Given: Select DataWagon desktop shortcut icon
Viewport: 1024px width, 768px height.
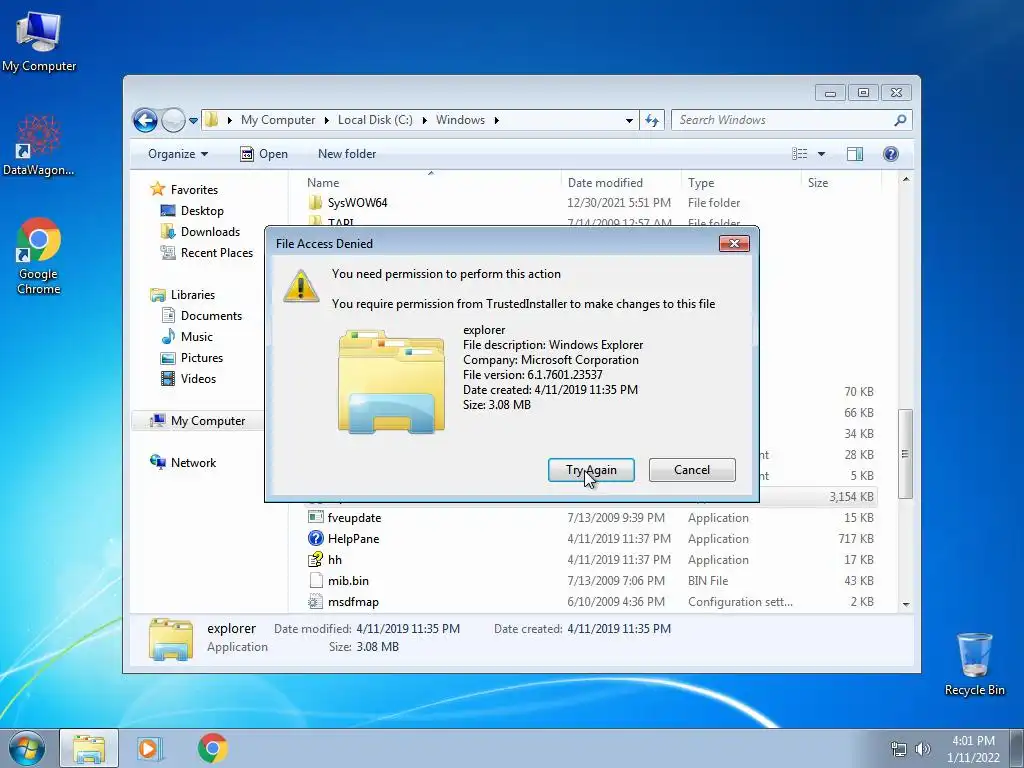Looking at the screenshot, I should tap(39, 146).
